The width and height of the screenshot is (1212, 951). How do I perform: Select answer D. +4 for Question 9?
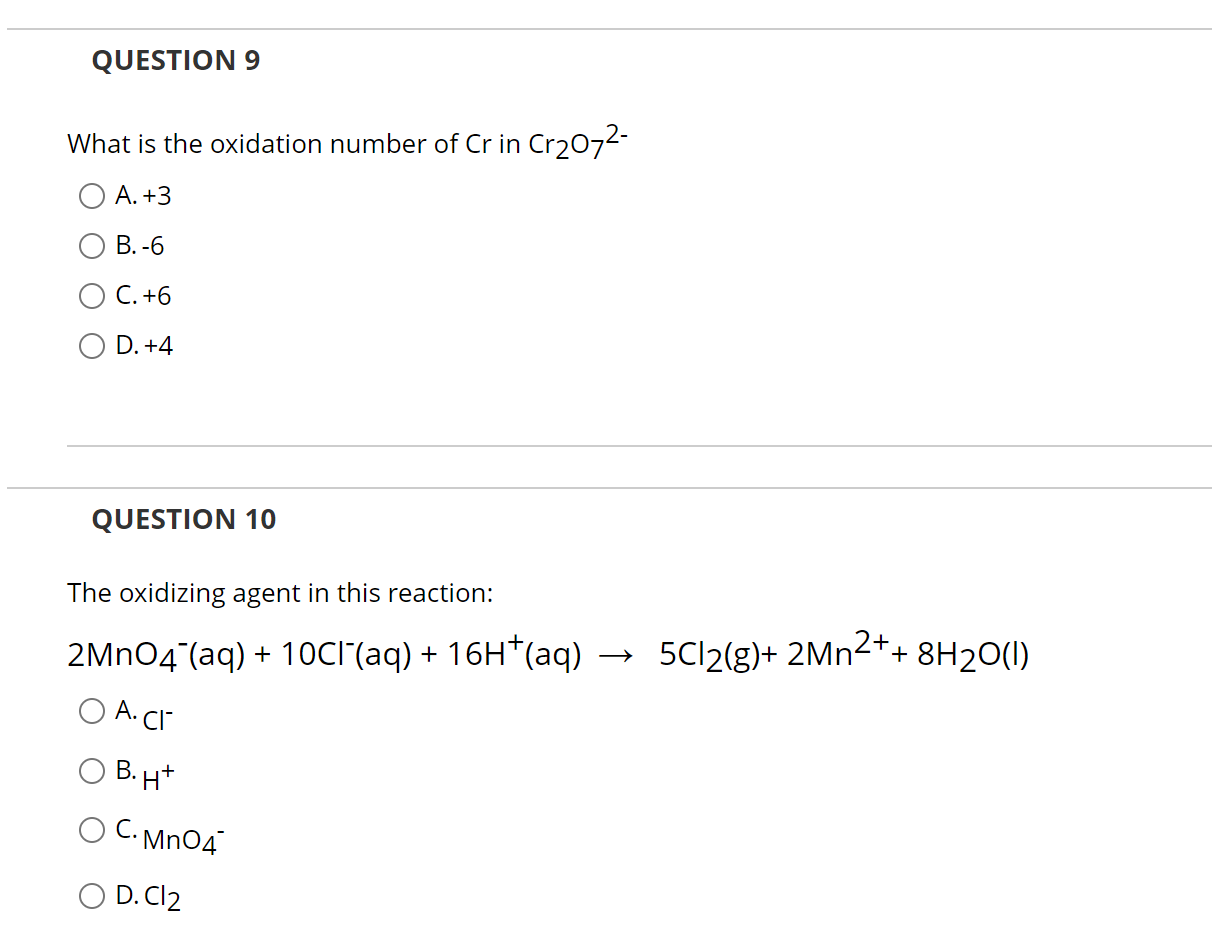click(91, 346)
